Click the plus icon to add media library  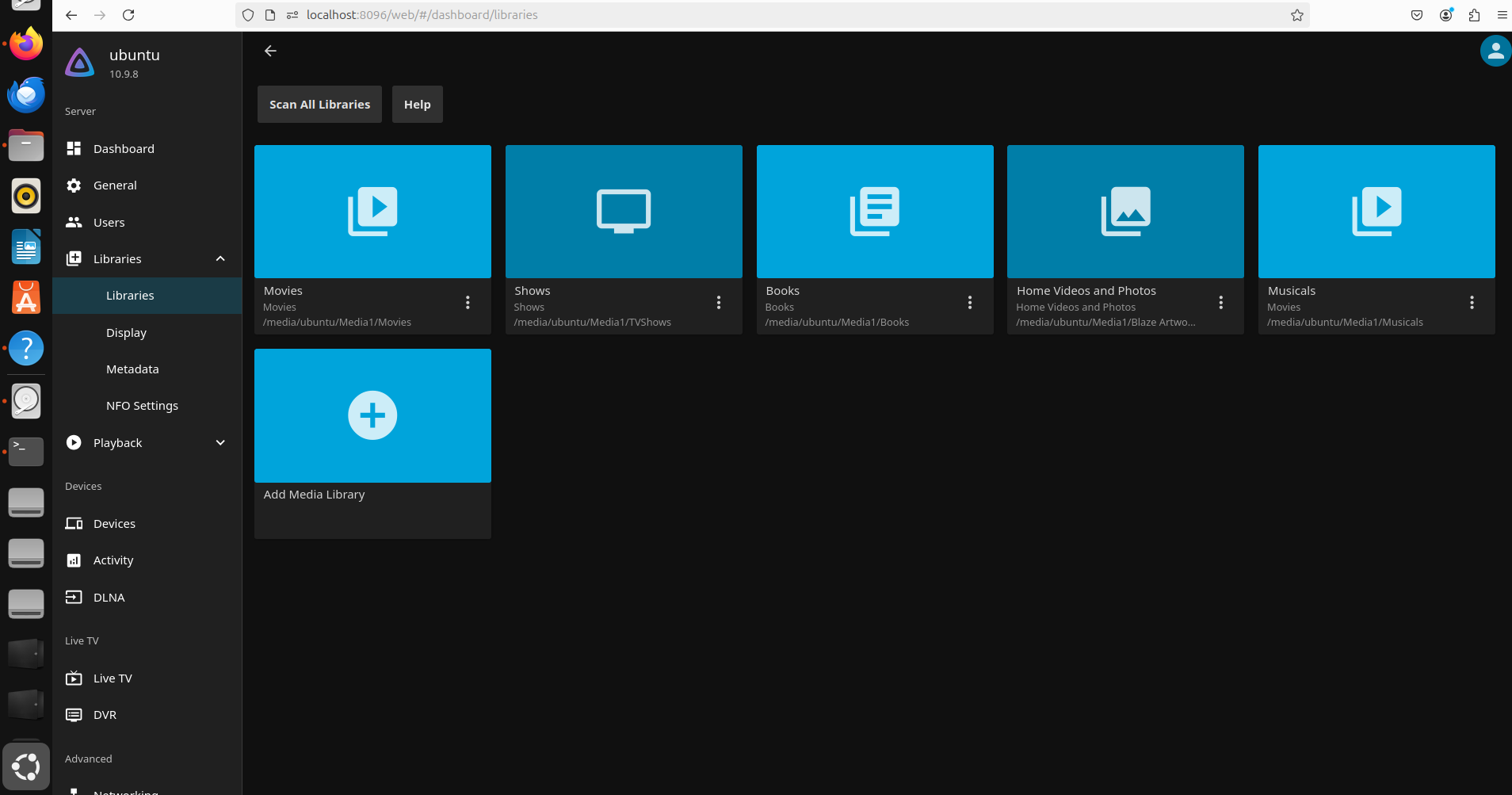pos(372,415)
